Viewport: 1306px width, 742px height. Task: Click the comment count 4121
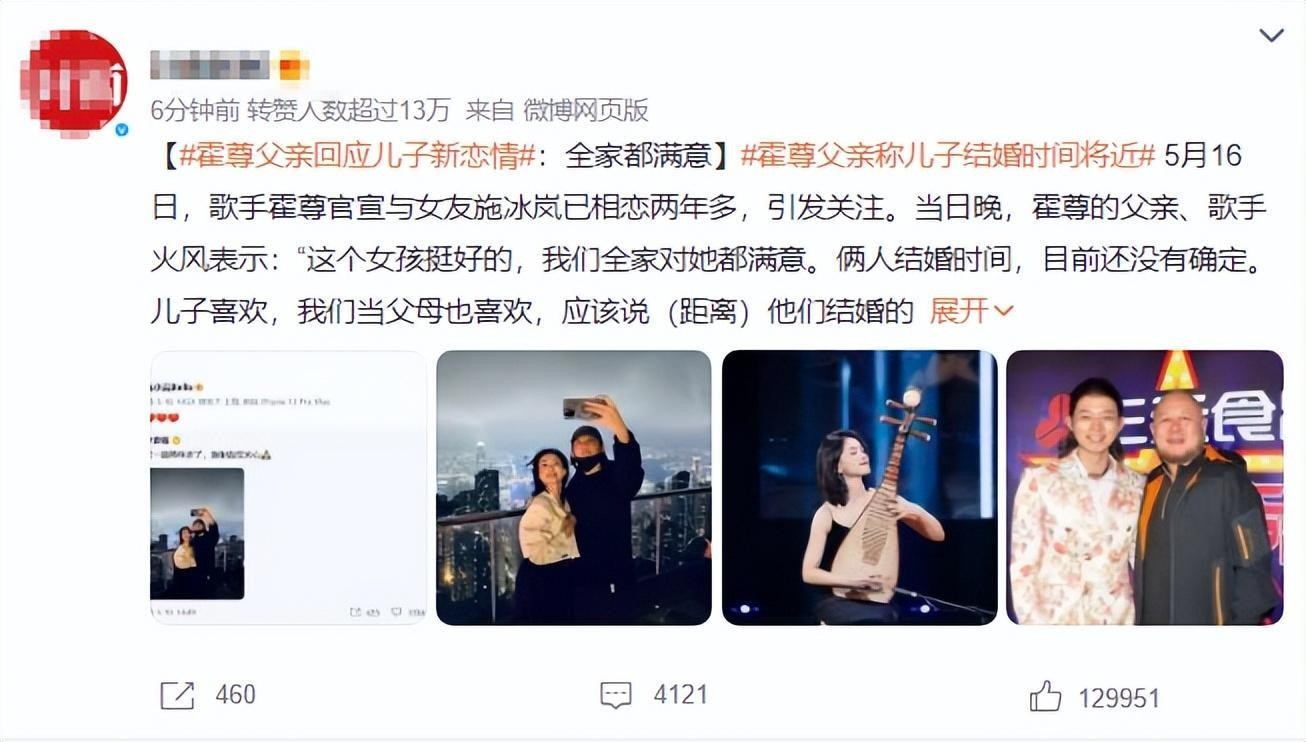(x=681, y=695)
